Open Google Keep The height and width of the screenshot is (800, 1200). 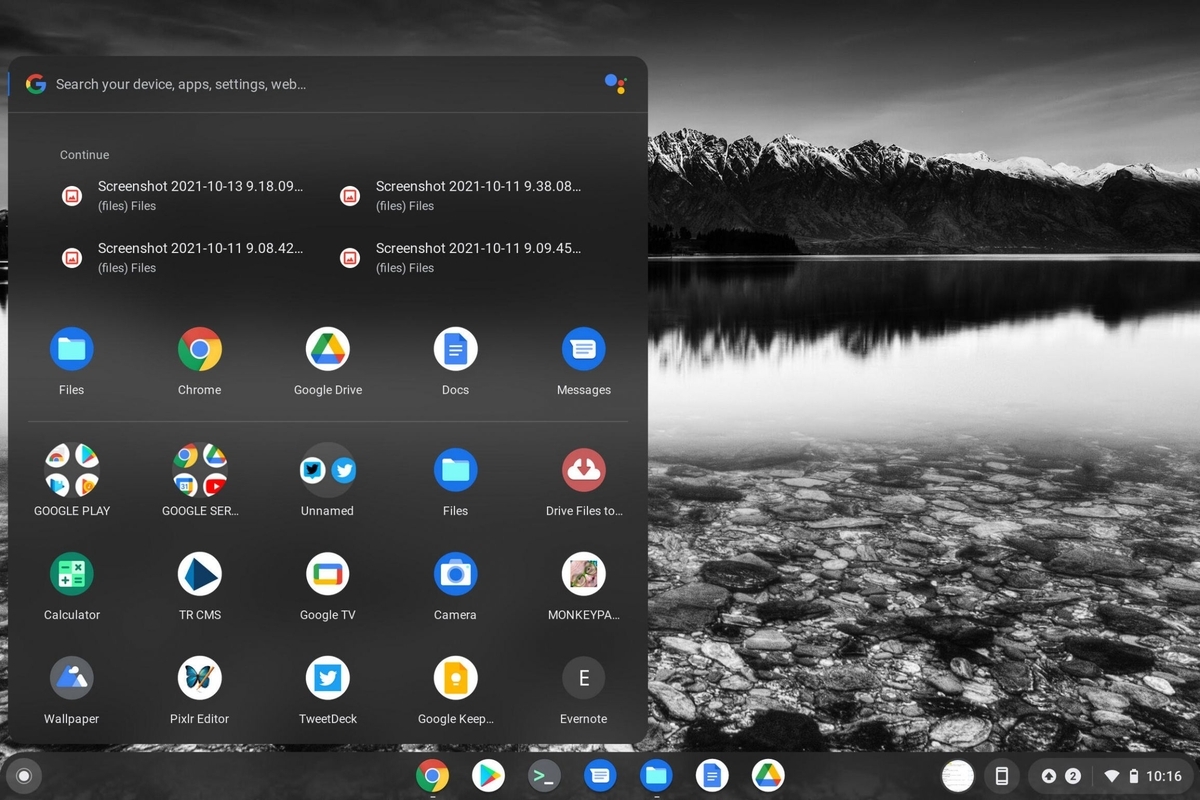pos(456,677)
